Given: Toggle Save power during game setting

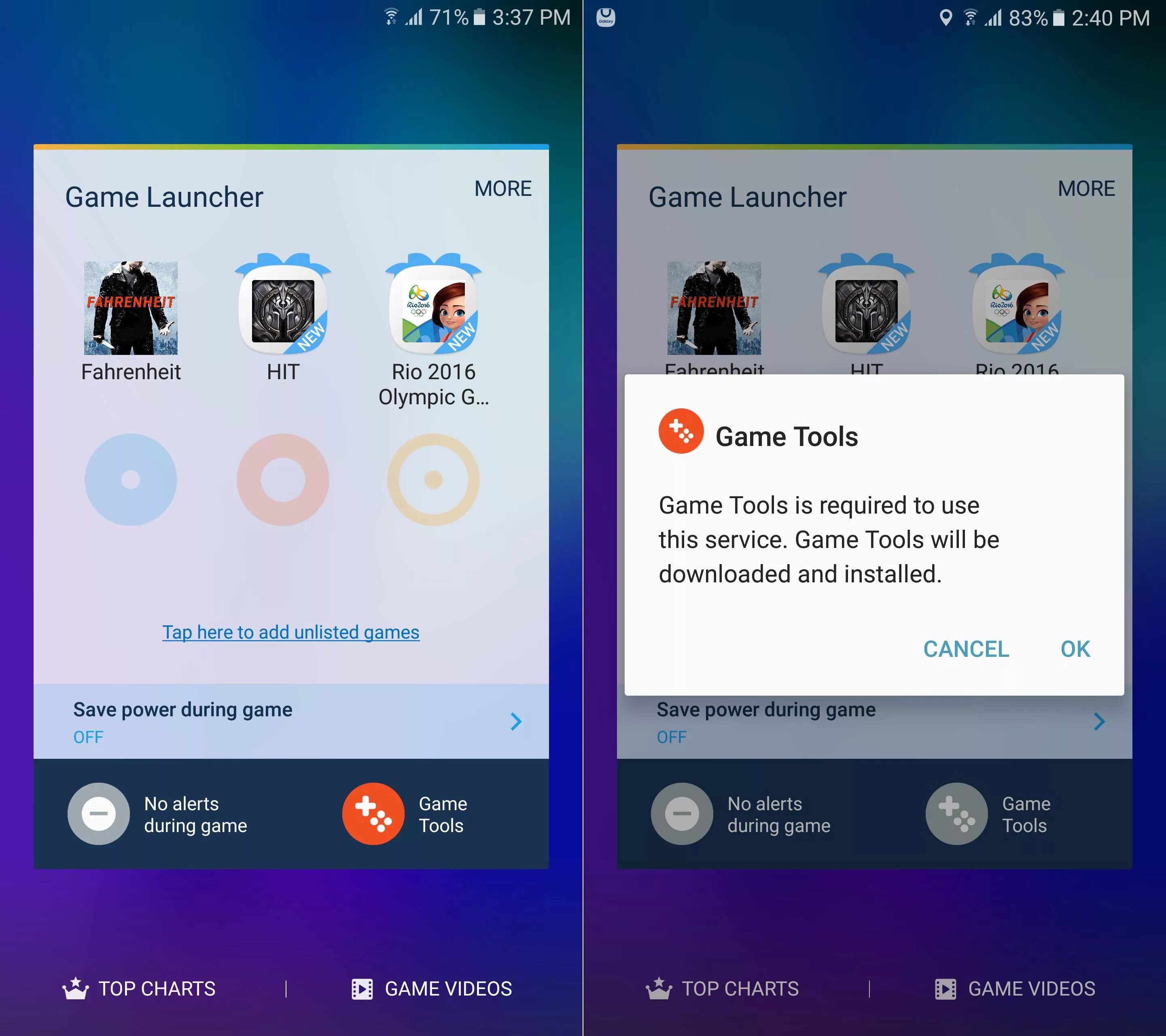Looking at the screenshot, I should click(290, 719).
